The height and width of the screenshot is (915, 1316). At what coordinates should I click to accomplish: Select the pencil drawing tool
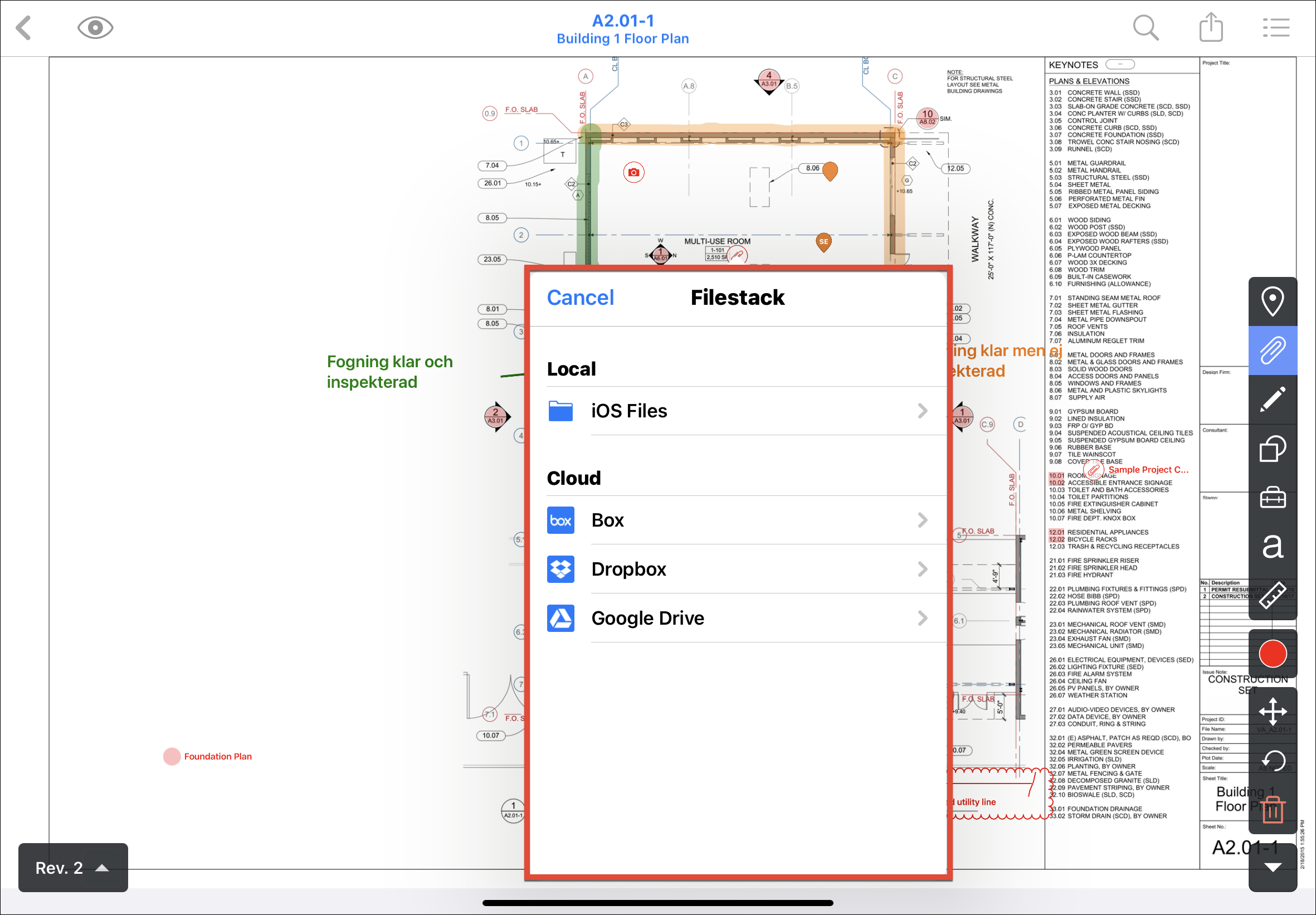coord(1273,400)
